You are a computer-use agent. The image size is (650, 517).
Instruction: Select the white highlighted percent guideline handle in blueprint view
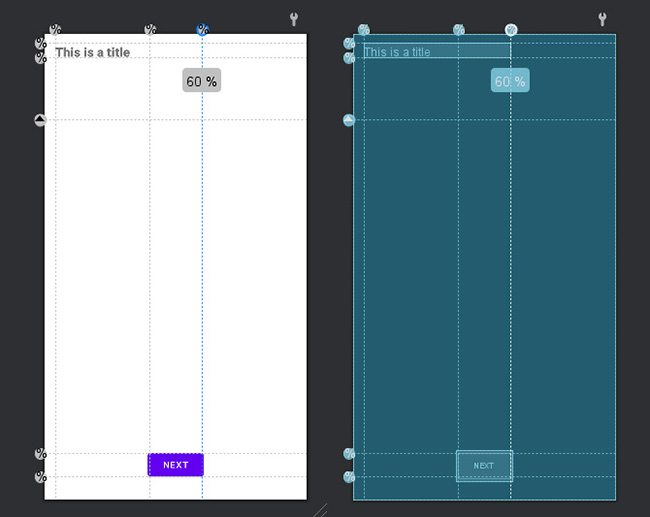coord(511,30)
